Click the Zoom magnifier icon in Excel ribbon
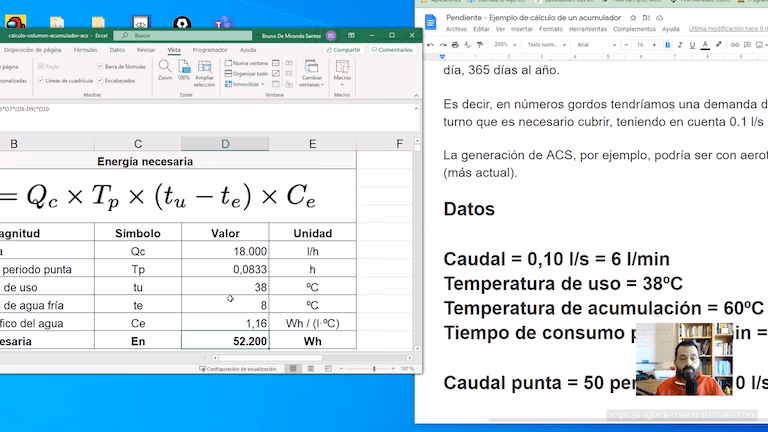768x432 pixels. [x=165, y=71]
